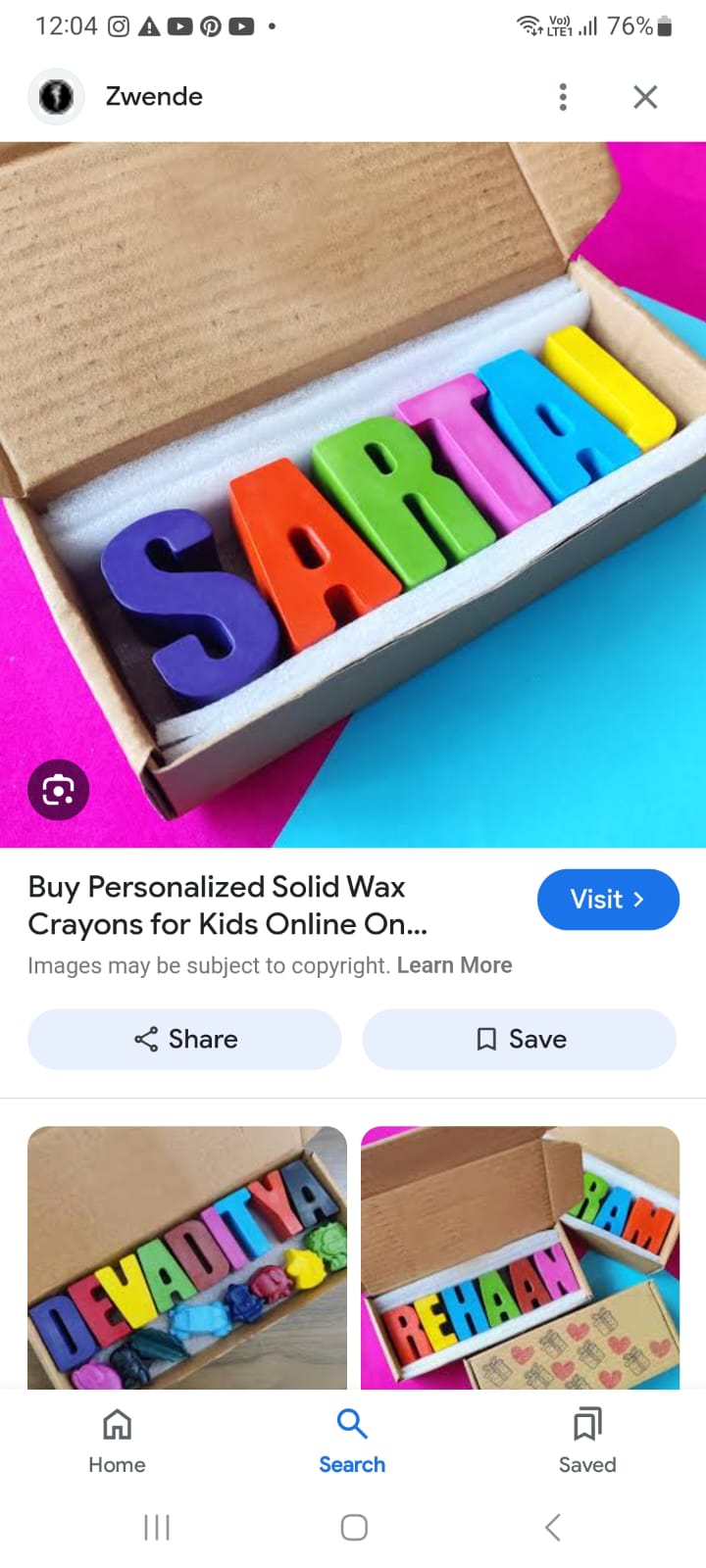This screenshot has width=706, height=1568.
Task: Open the Zwende source name
Action: 154,97
